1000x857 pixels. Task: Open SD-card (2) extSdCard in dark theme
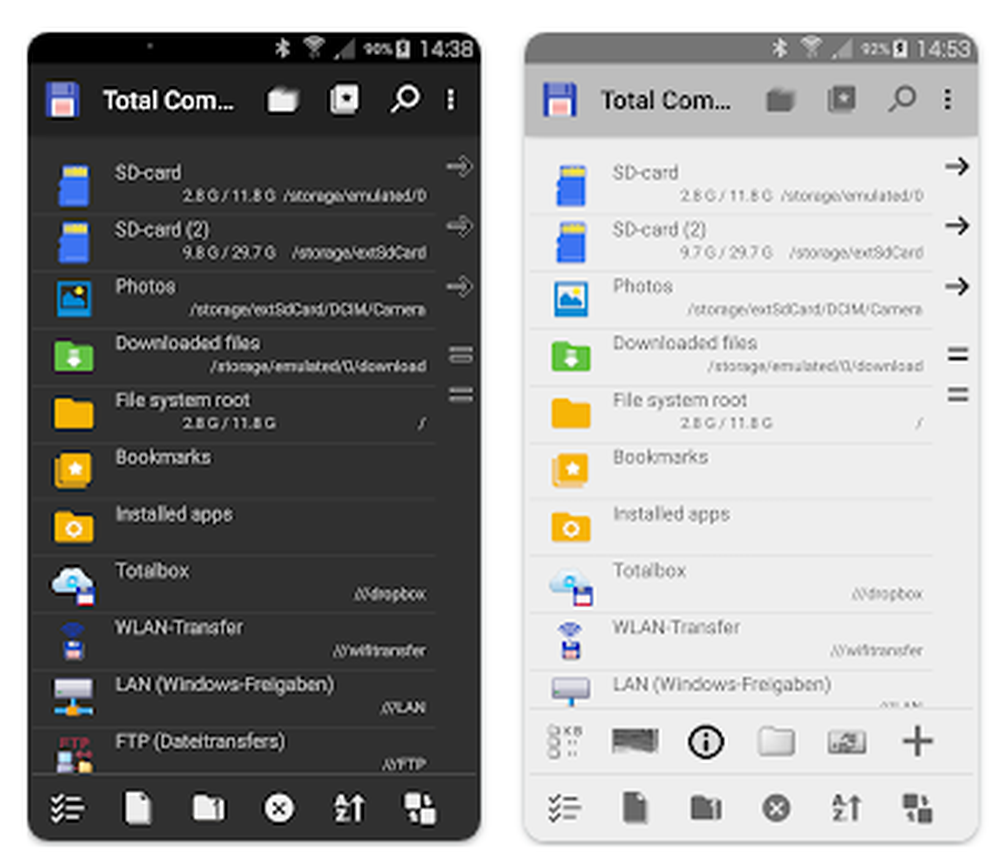[x=235, y=242]
